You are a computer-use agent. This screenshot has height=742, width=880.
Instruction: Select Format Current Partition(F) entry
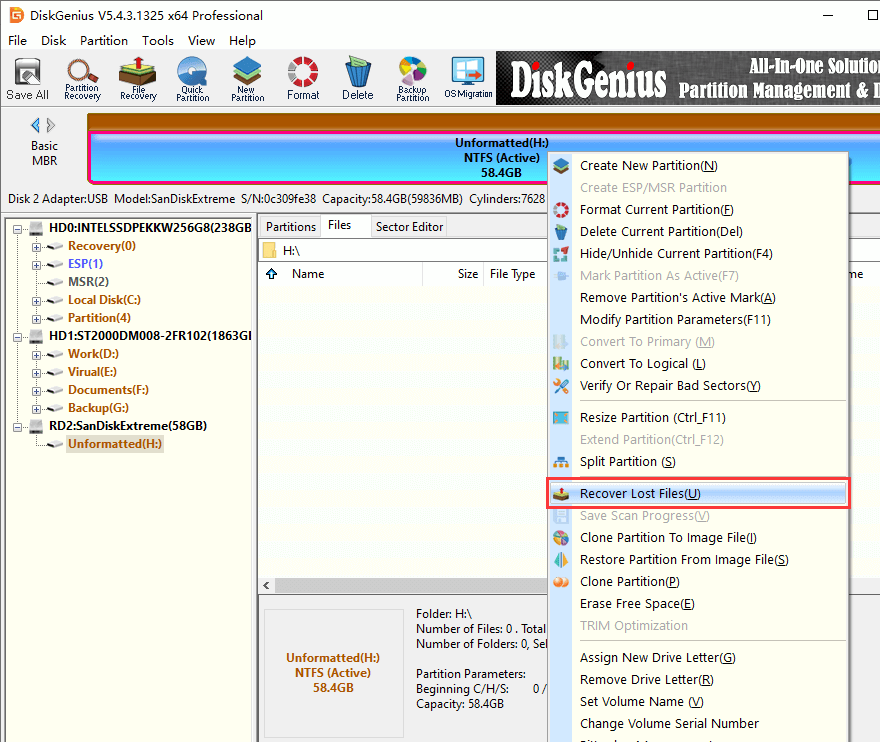click(656, 210)
